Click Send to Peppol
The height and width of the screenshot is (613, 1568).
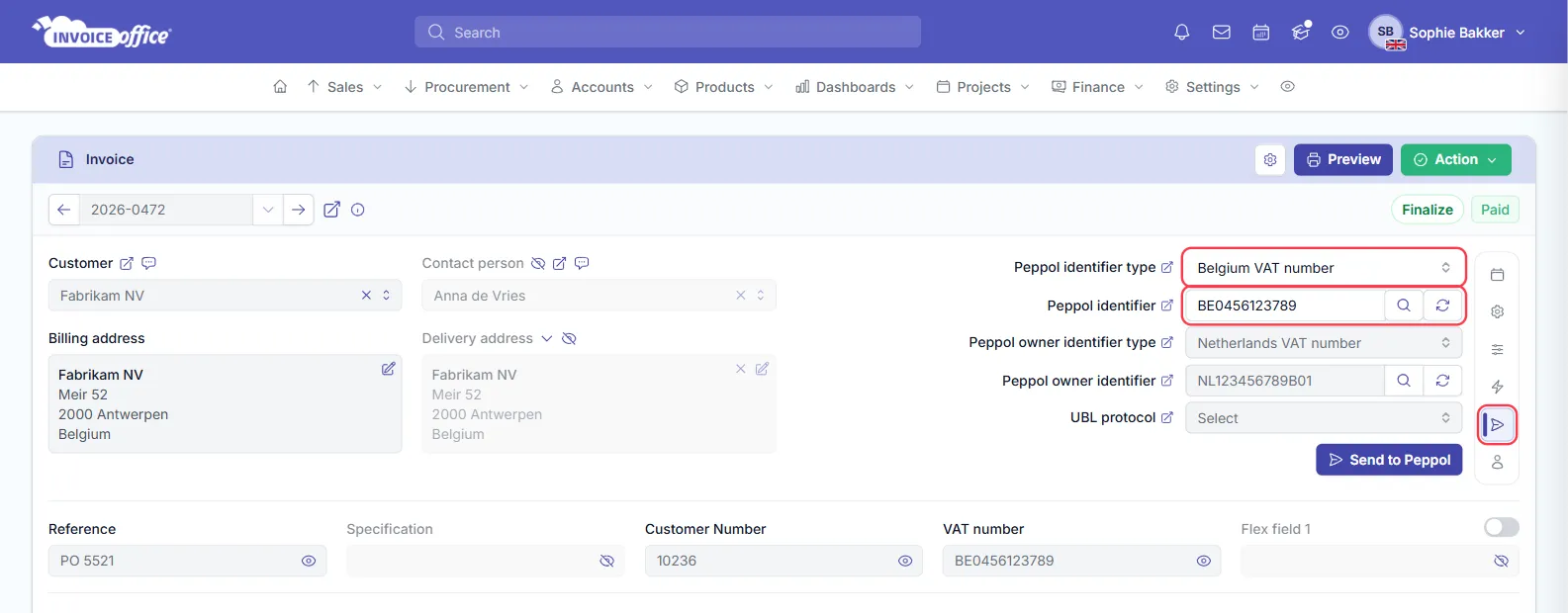pyautogui.click(x=1389, y=460)
